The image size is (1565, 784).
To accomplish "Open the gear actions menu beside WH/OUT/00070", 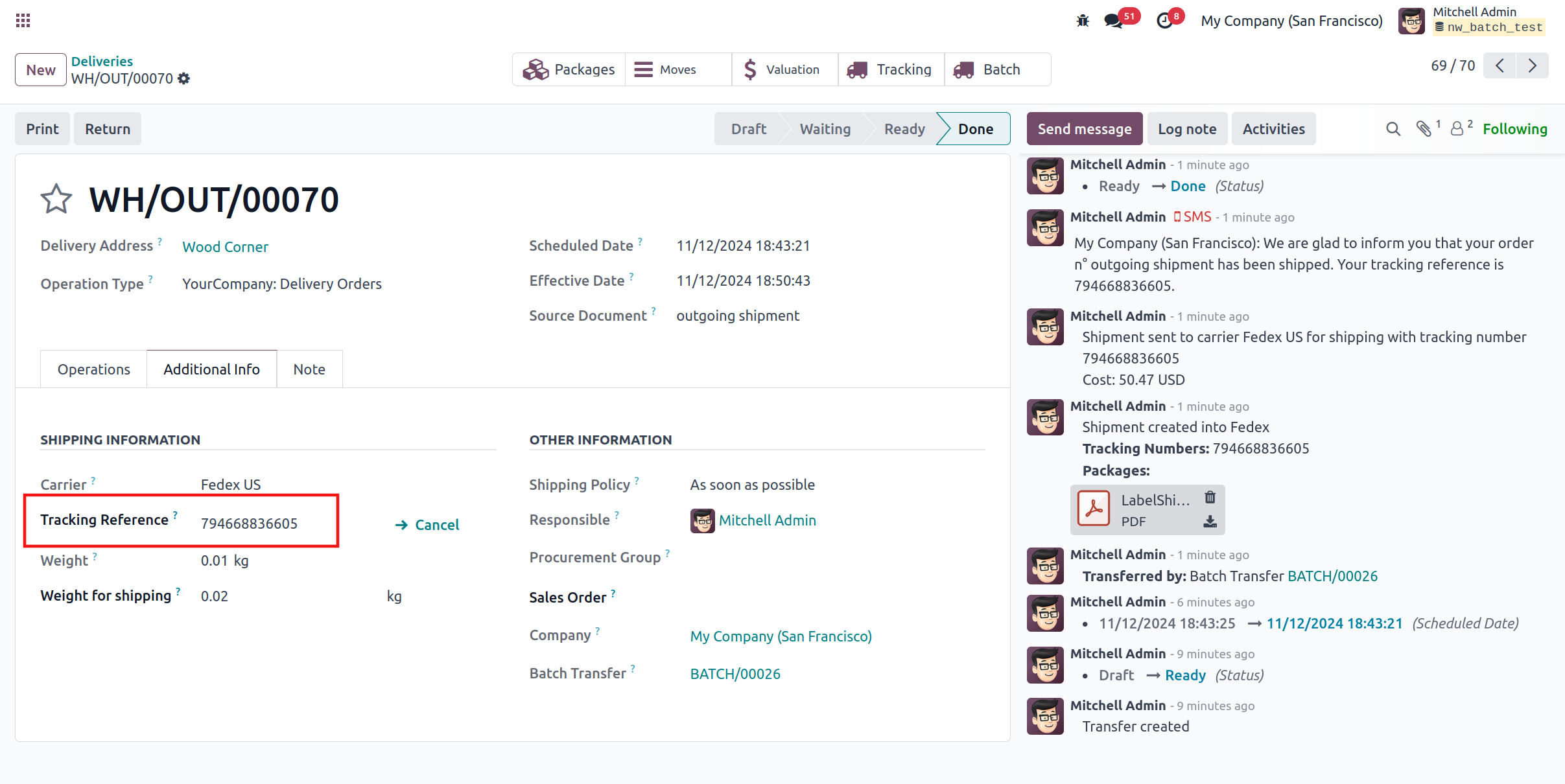I will [x=184, y=78].
